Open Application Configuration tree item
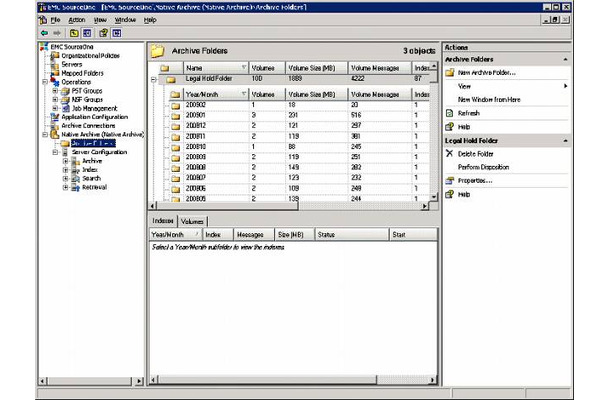This screenshot has height=400, width=610. (x=95, y=117)
